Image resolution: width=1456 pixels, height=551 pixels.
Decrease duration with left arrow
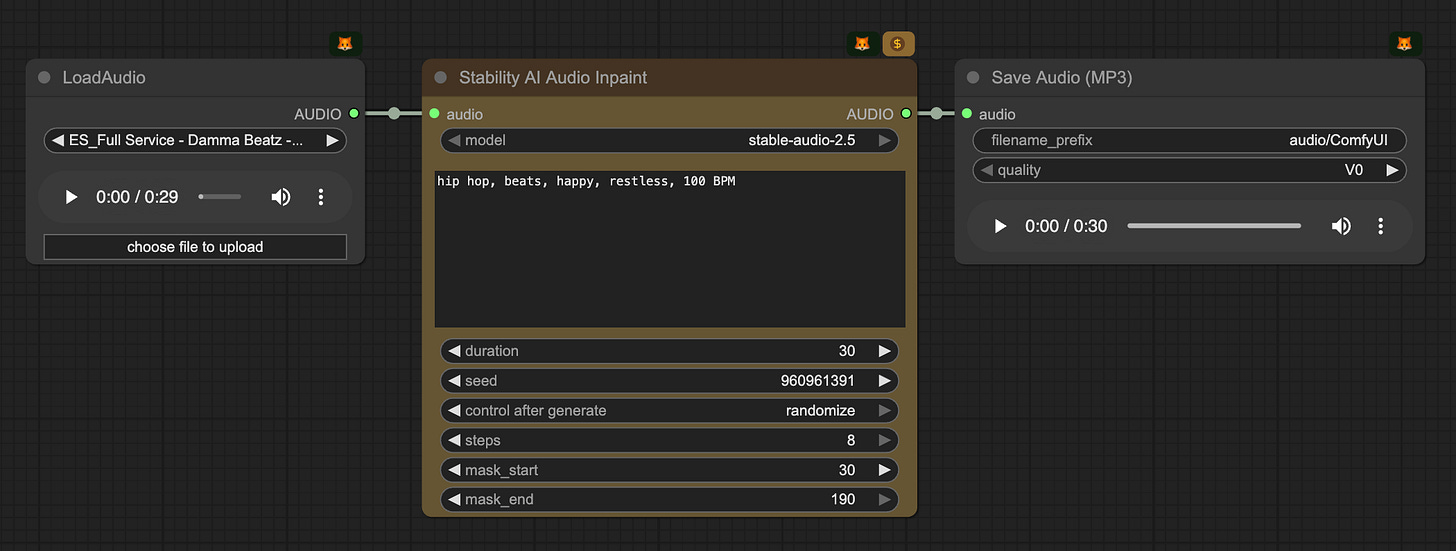pos(454,351)
